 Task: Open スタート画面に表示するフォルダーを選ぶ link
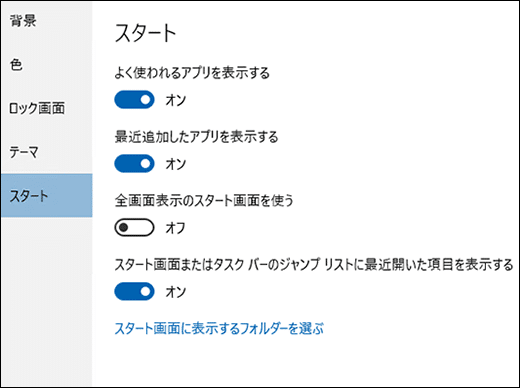[x=219, y=328]
